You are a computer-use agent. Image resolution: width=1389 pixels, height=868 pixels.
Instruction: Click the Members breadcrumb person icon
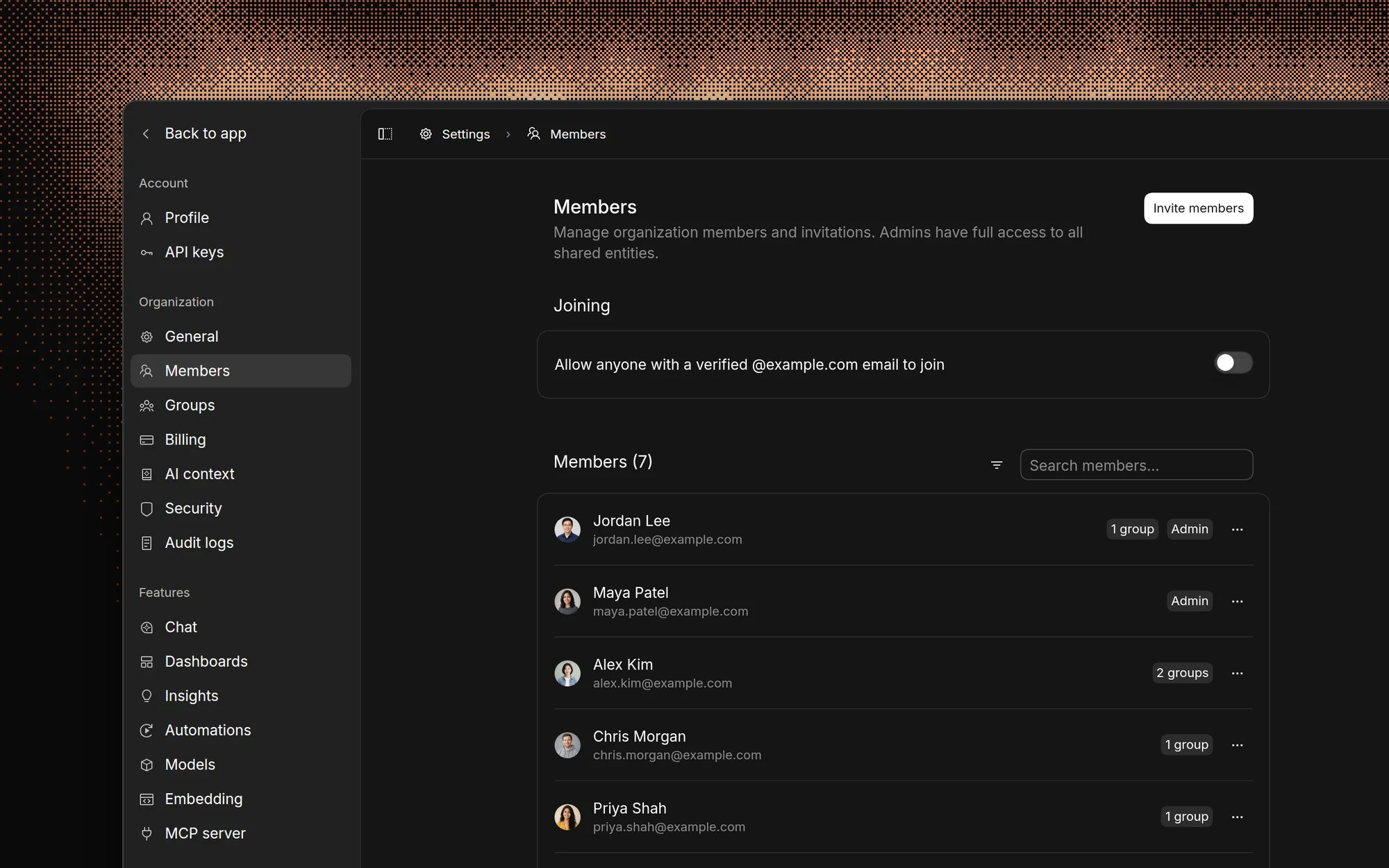click(x=533, y=134)
